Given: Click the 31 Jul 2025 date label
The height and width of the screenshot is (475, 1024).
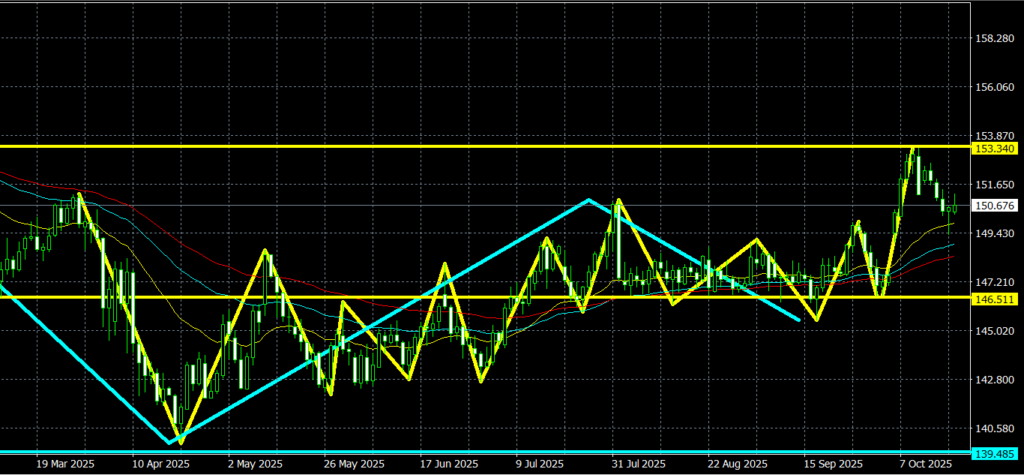Looking at the screenshot, I should pyautogui.click(x=638, y=464).
